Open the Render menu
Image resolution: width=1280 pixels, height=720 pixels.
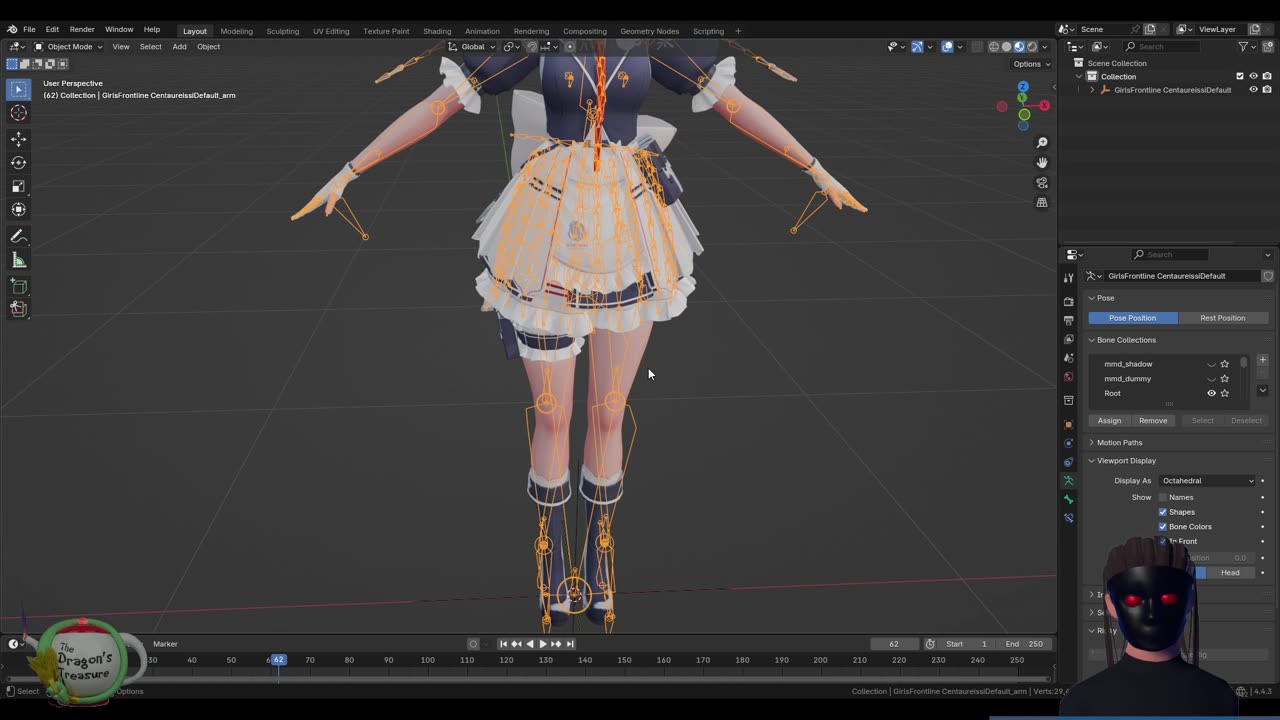[x=82, y=30]
